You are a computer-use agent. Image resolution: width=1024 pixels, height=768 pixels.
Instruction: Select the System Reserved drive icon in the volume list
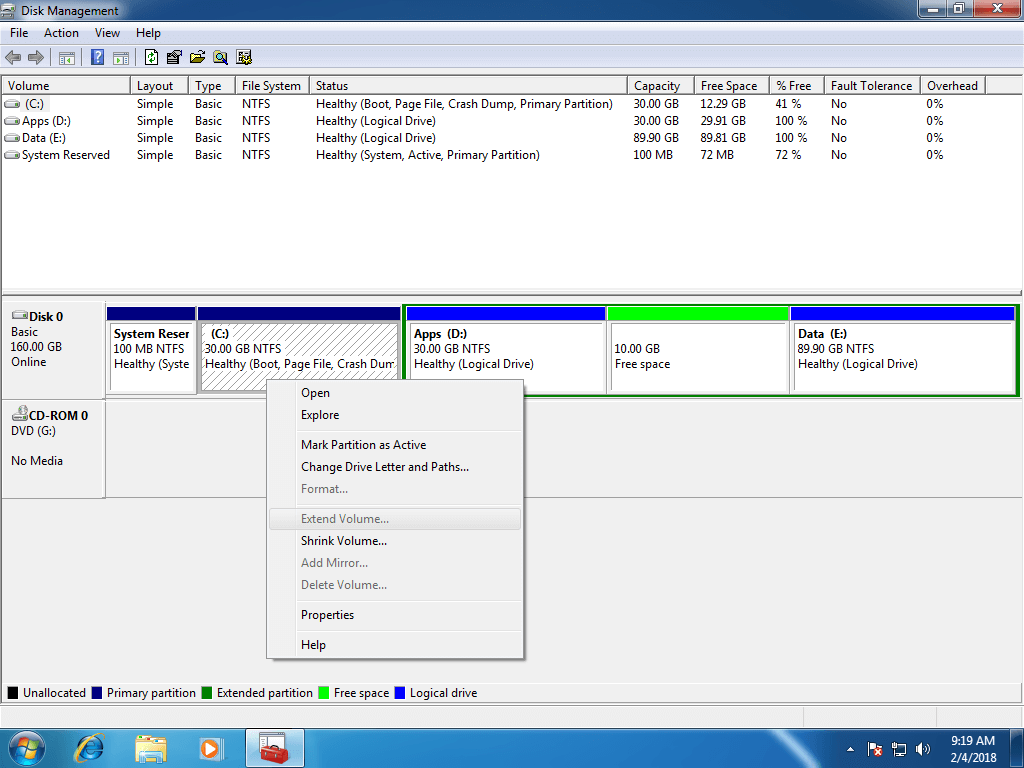(x=12, y=155)
